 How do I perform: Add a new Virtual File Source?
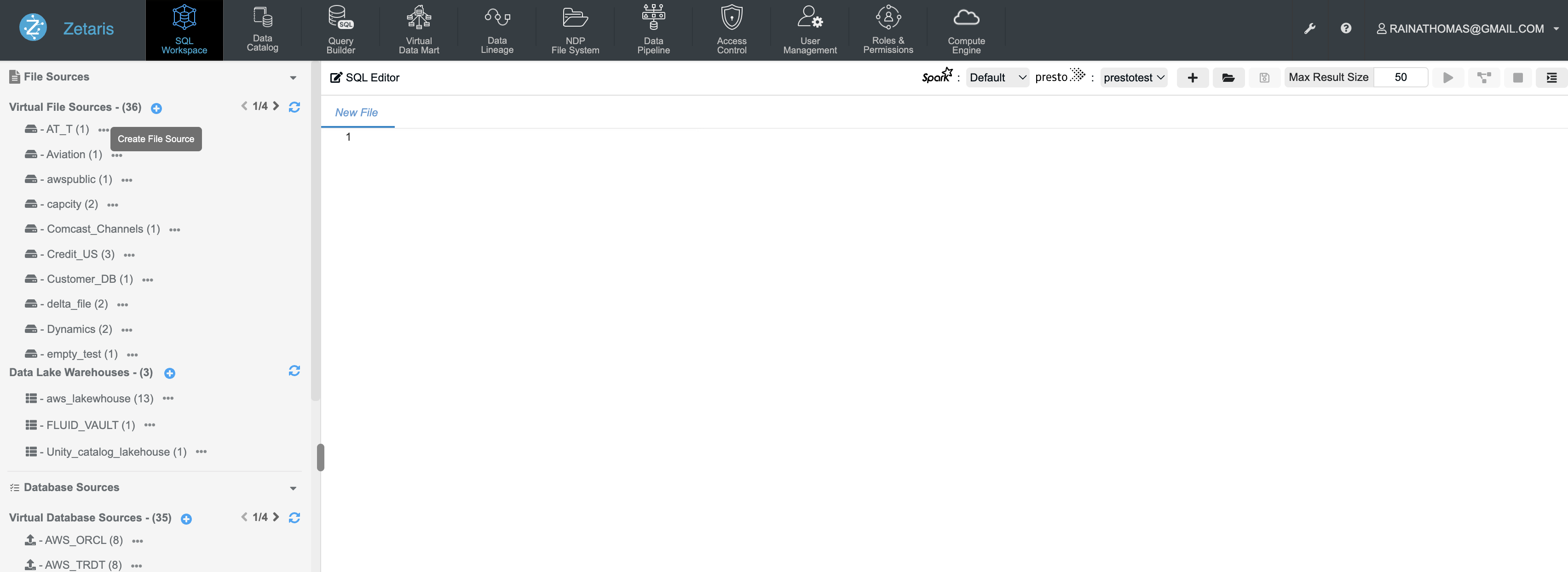pyautogui.click(x=156, y=109)
